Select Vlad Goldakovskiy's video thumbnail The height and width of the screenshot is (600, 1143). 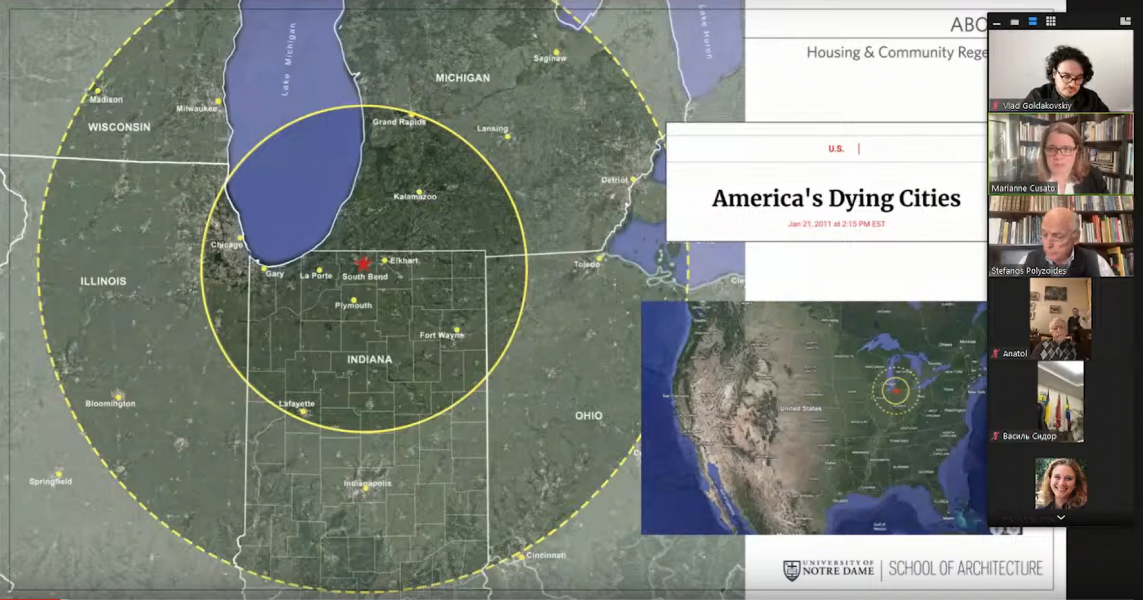tap(1060, 68)
